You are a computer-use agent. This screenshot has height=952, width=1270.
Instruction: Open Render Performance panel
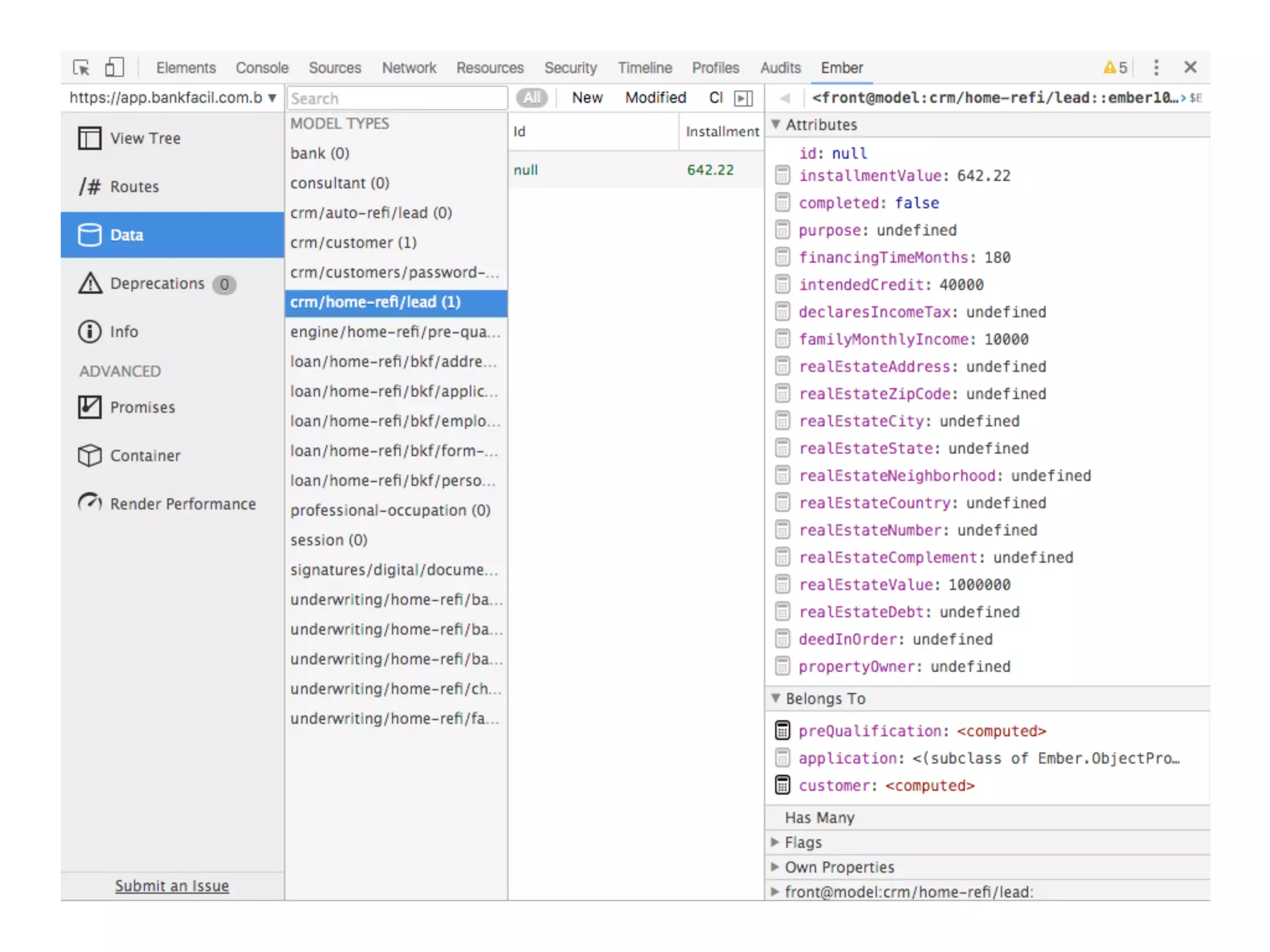(x=182, y=504)
